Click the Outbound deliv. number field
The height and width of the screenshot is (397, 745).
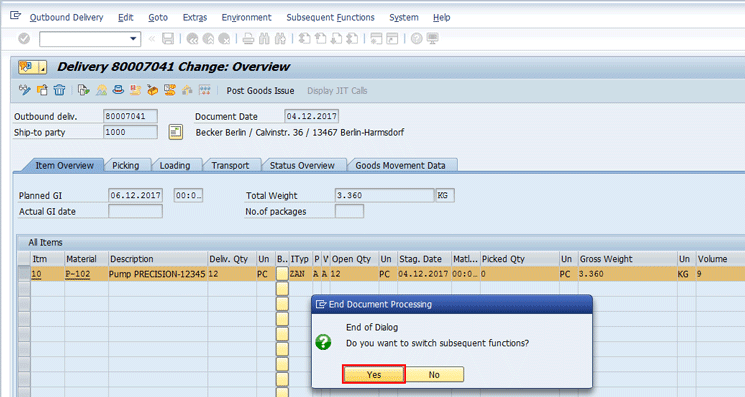130,116
